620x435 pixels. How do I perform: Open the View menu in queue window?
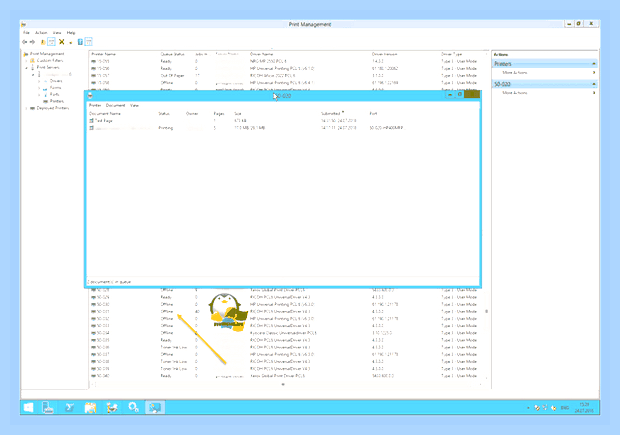[134, 106]
